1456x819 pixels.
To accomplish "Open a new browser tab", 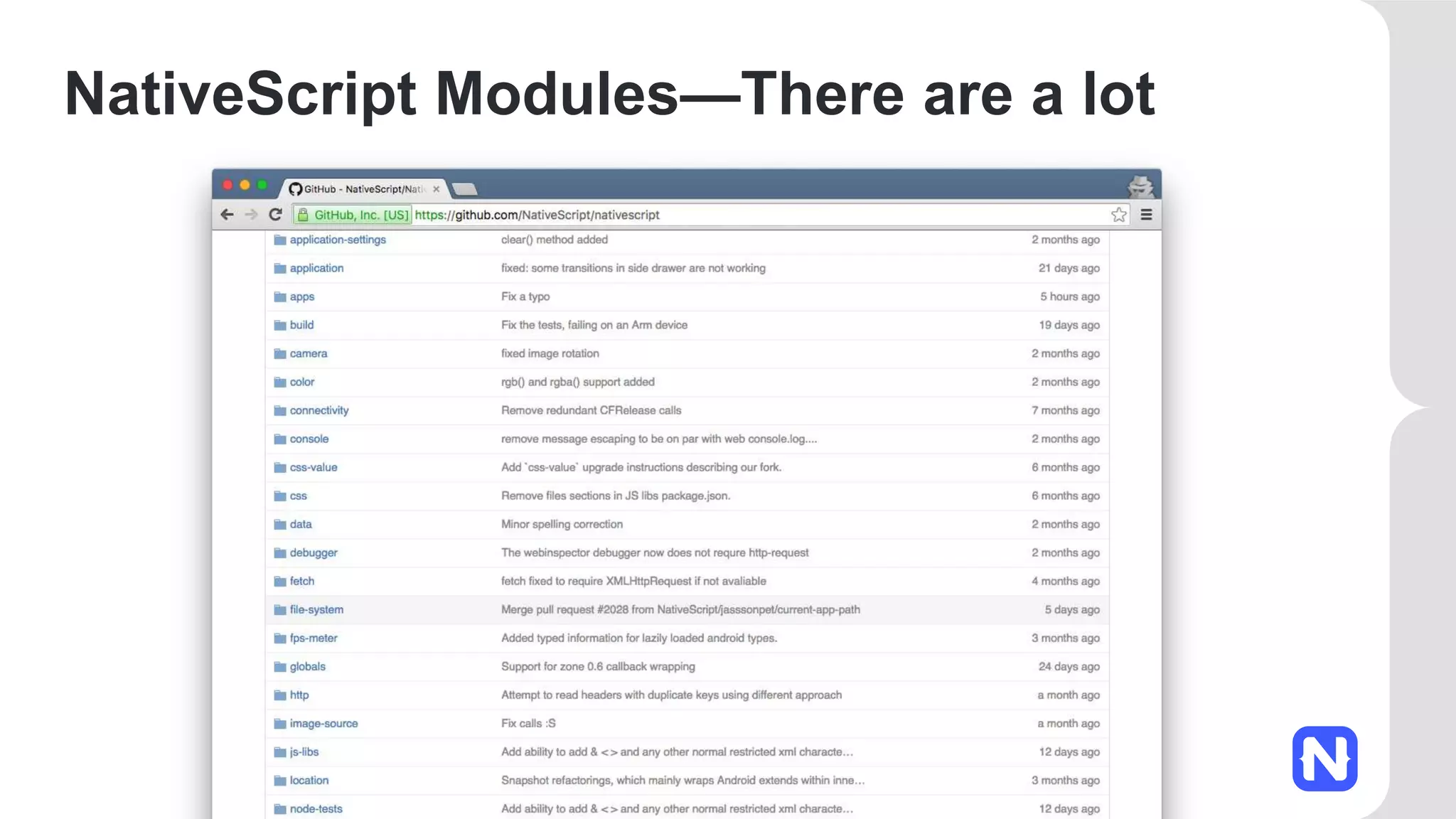I will coord(465,189).
